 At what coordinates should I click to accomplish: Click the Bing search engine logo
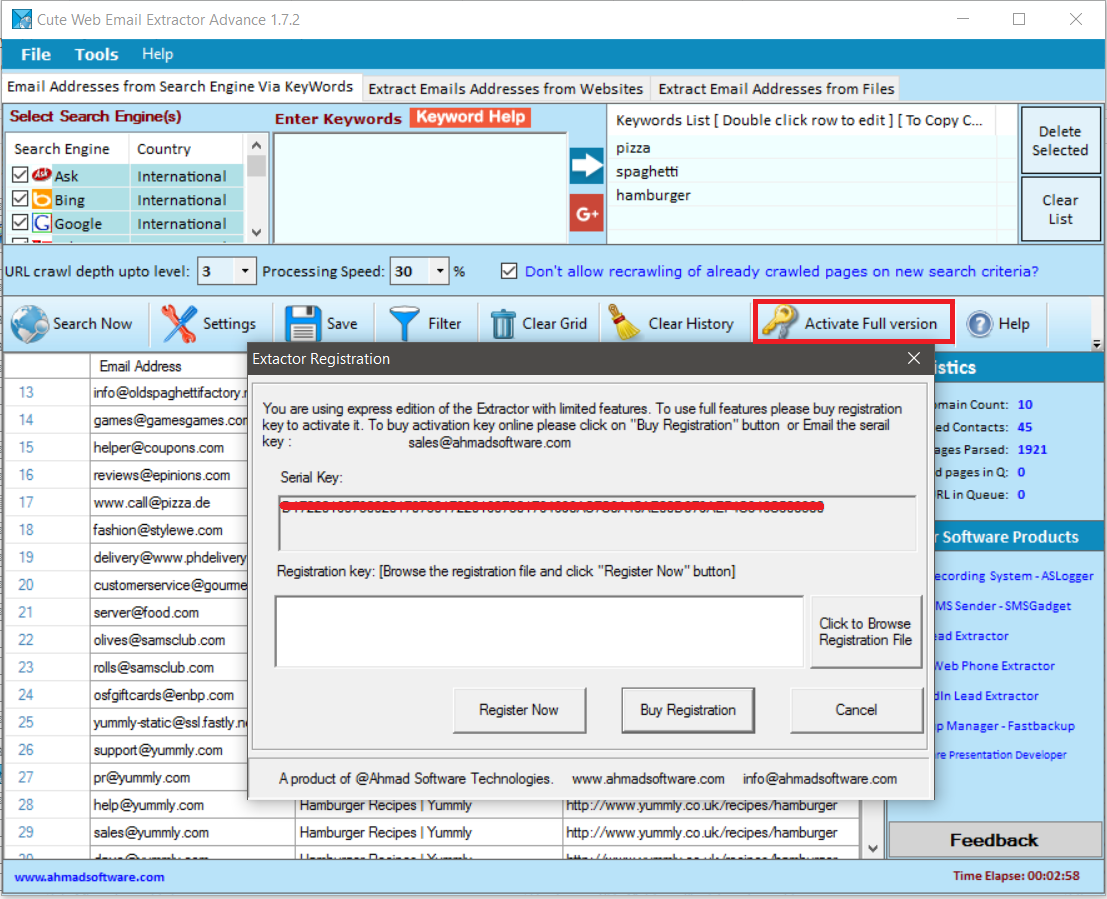pos(42,199)
